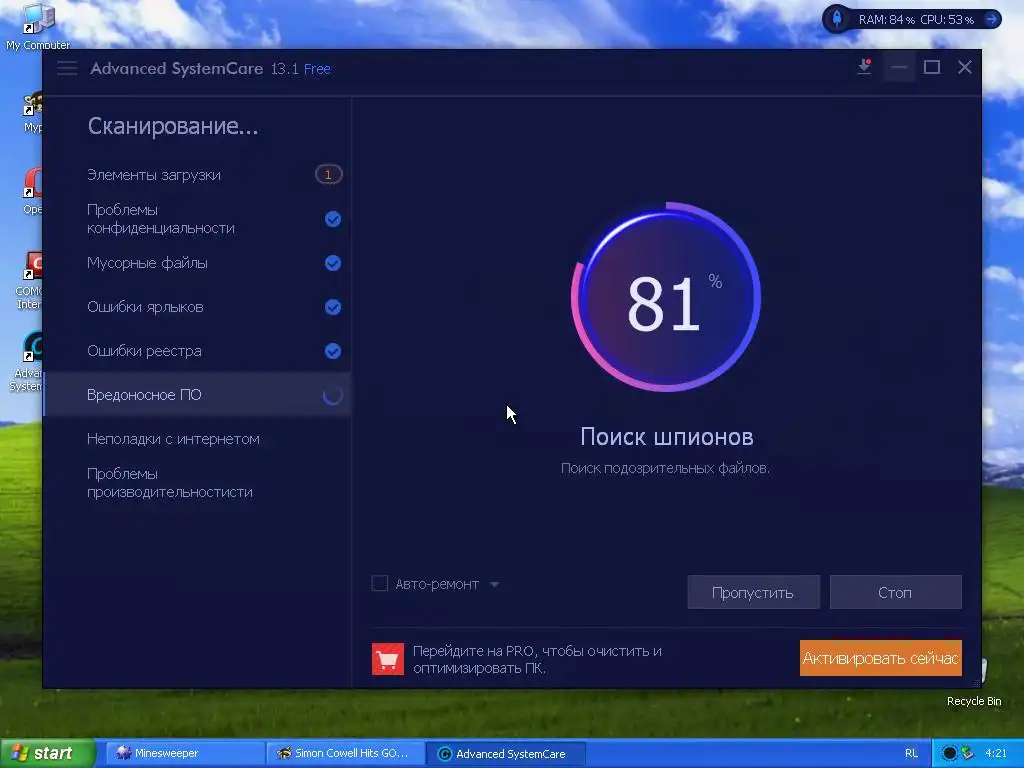Open the hamburger menu in Advanced SystemCare

pyautogui.click(x=67, y=68)
